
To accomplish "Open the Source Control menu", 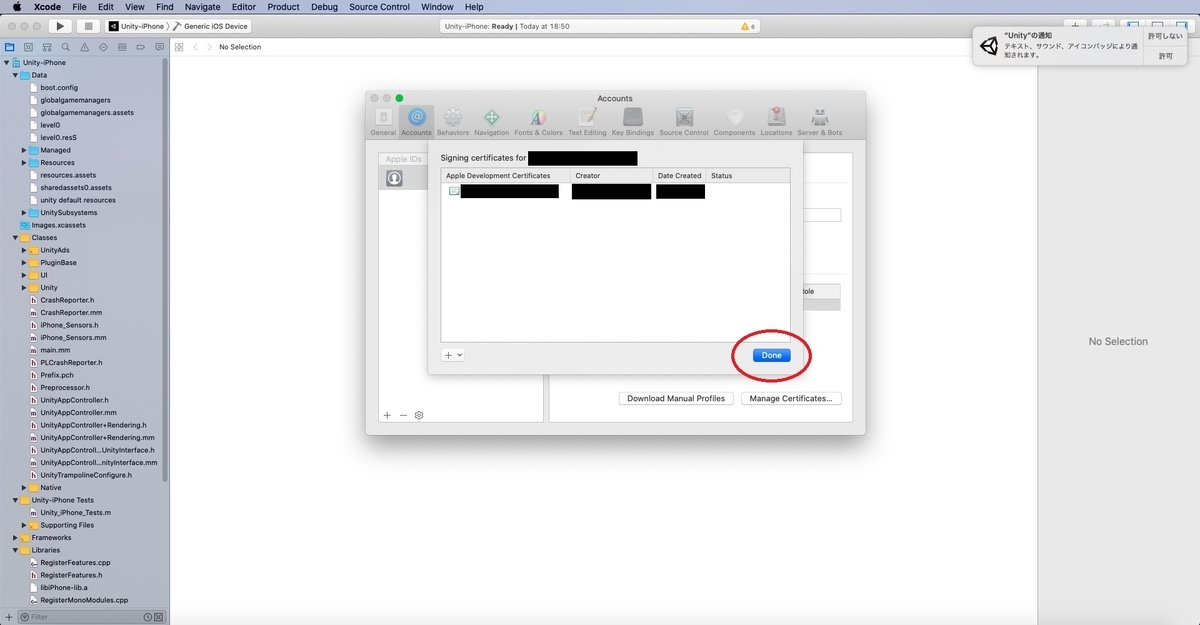I will point(379,7).
